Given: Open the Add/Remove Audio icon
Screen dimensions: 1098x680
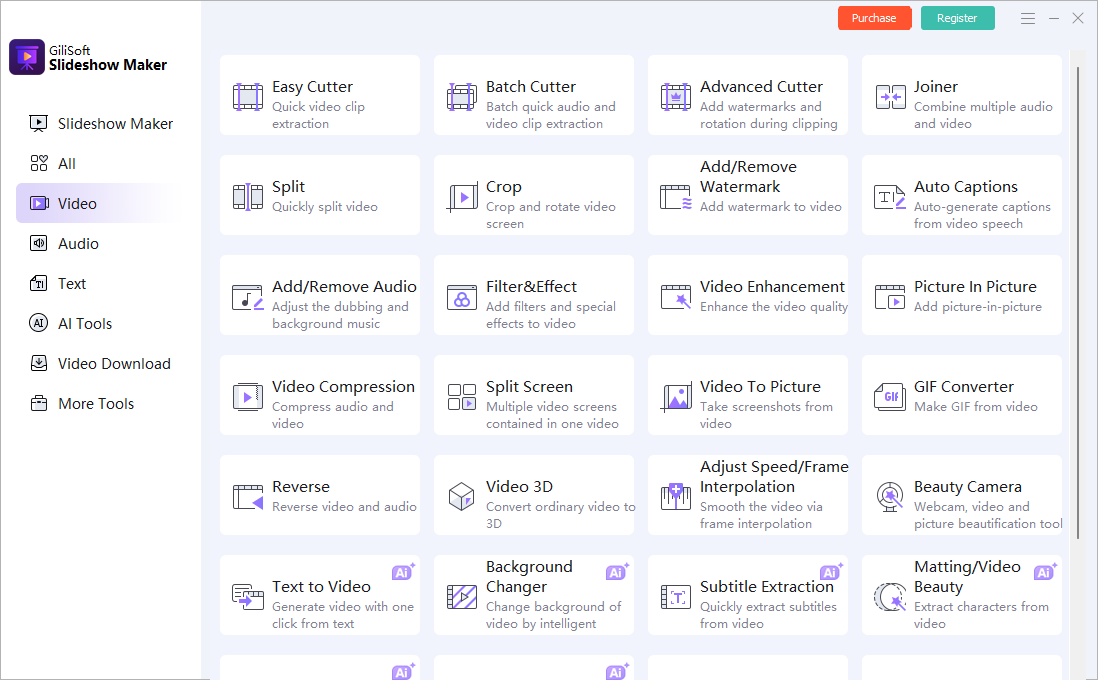Looking at the screenshot, I should tap(248, 298).
